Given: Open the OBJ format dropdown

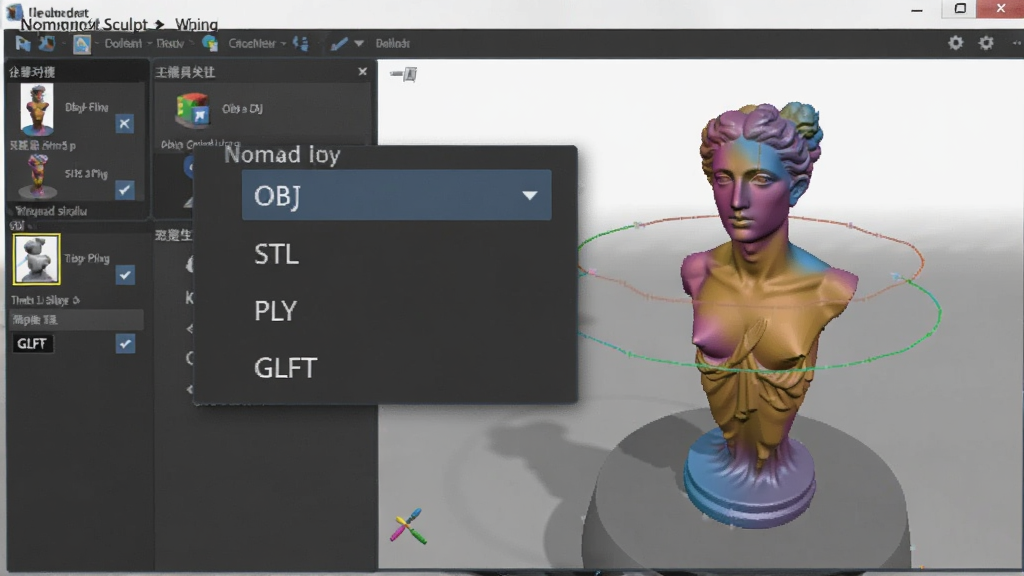Looking at the screenshot, I should pyautogui.click(x=396, y=195).
